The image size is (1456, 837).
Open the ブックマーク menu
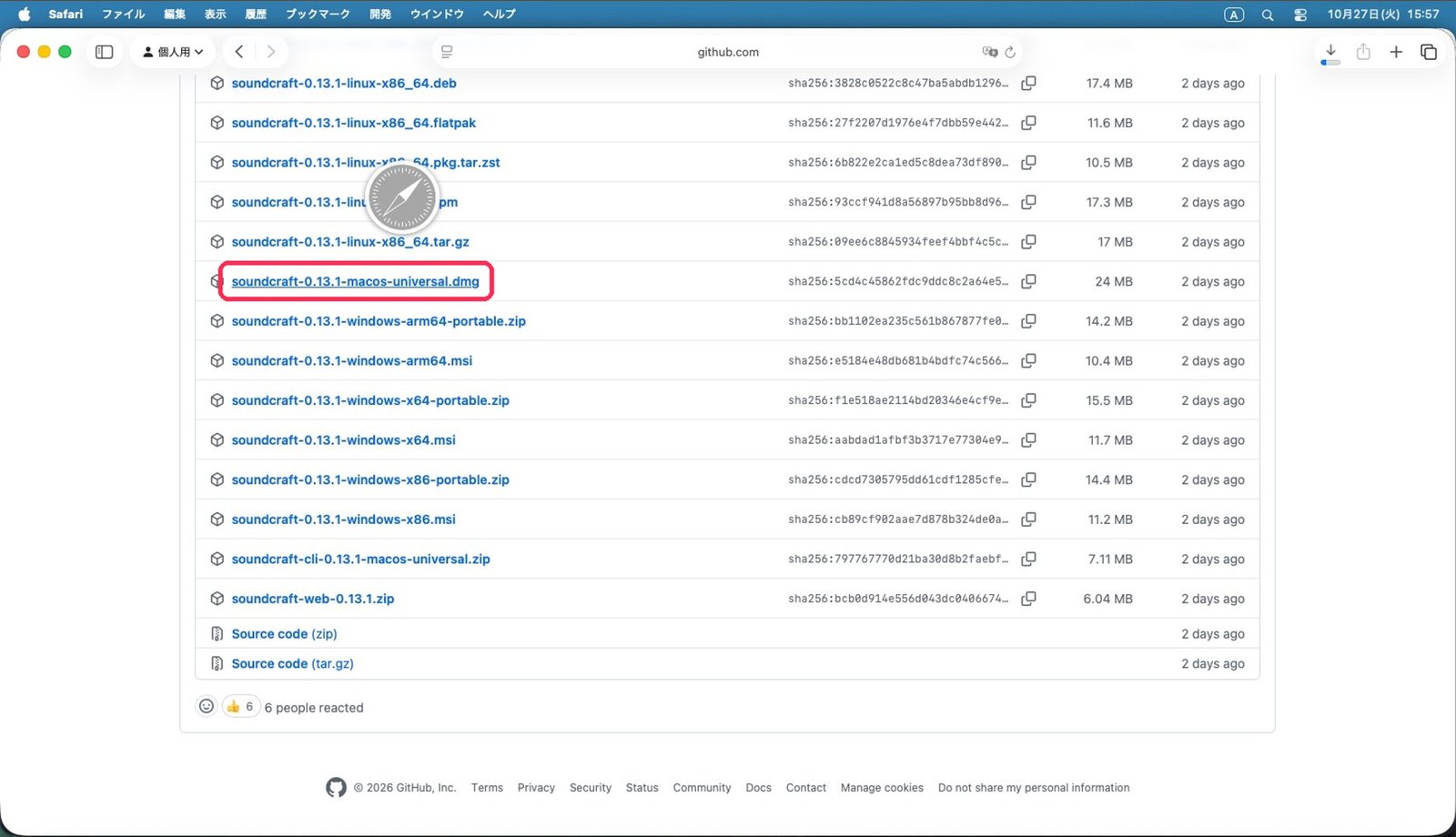(x=318, y=14)
